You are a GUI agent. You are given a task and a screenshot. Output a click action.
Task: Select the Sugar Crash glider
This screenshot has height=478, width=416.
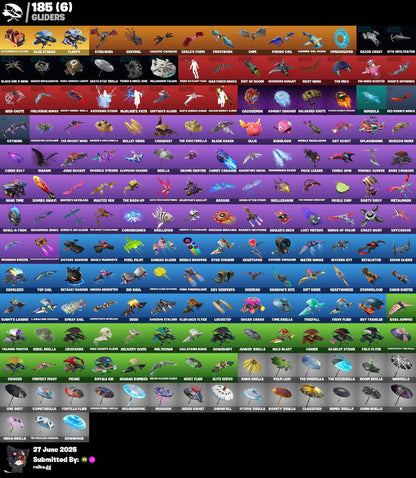point(252,308)
